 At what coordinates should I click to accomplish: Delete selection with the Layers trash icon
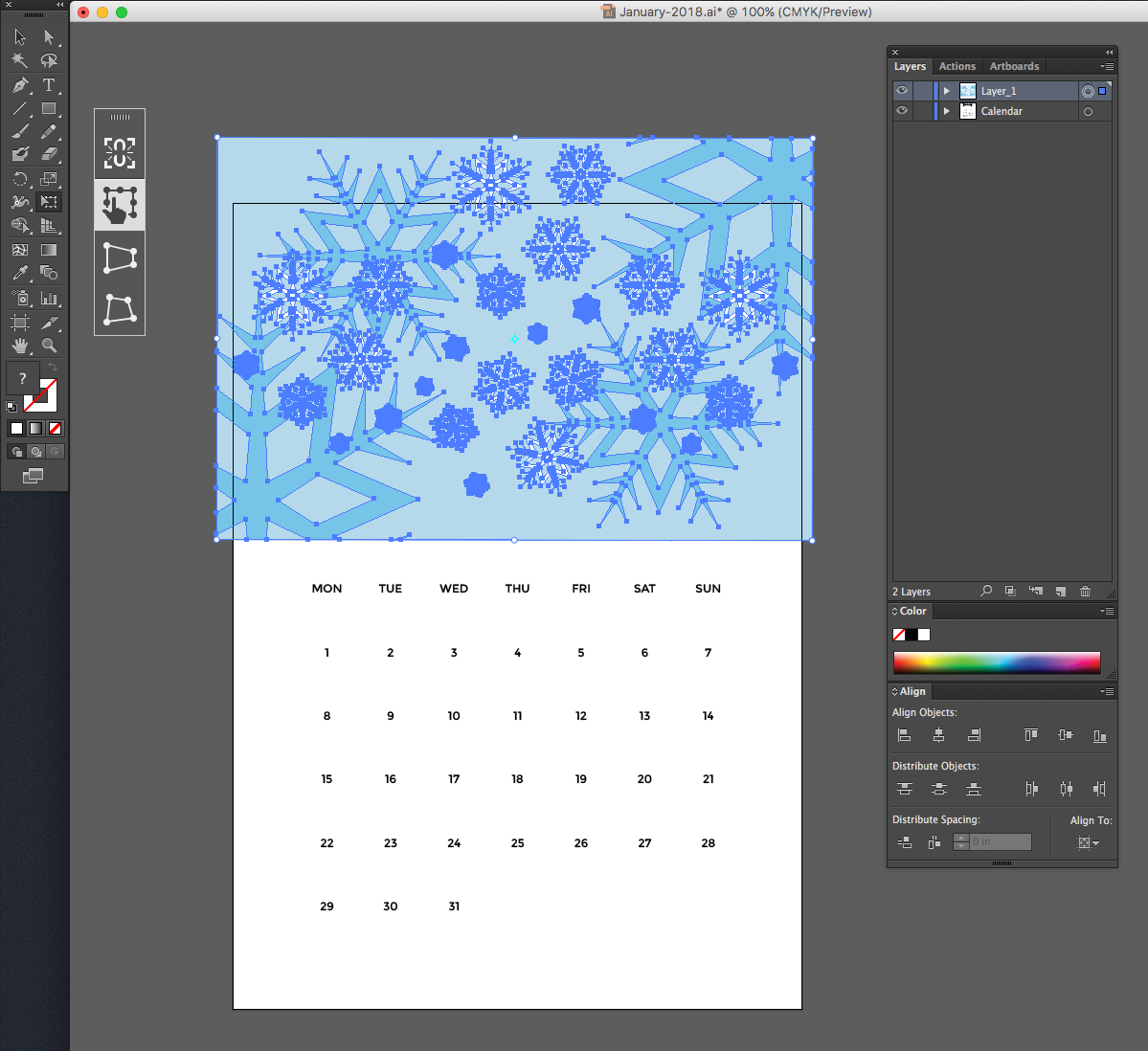pyautogui.click(x=1086, y=591)
